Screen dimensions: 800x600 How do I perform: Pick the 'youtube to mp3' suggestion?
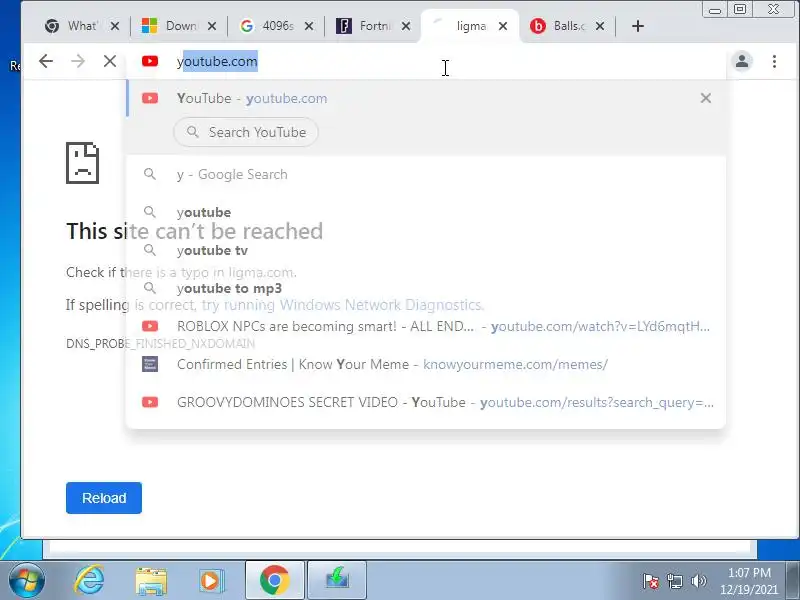[426, 288]
